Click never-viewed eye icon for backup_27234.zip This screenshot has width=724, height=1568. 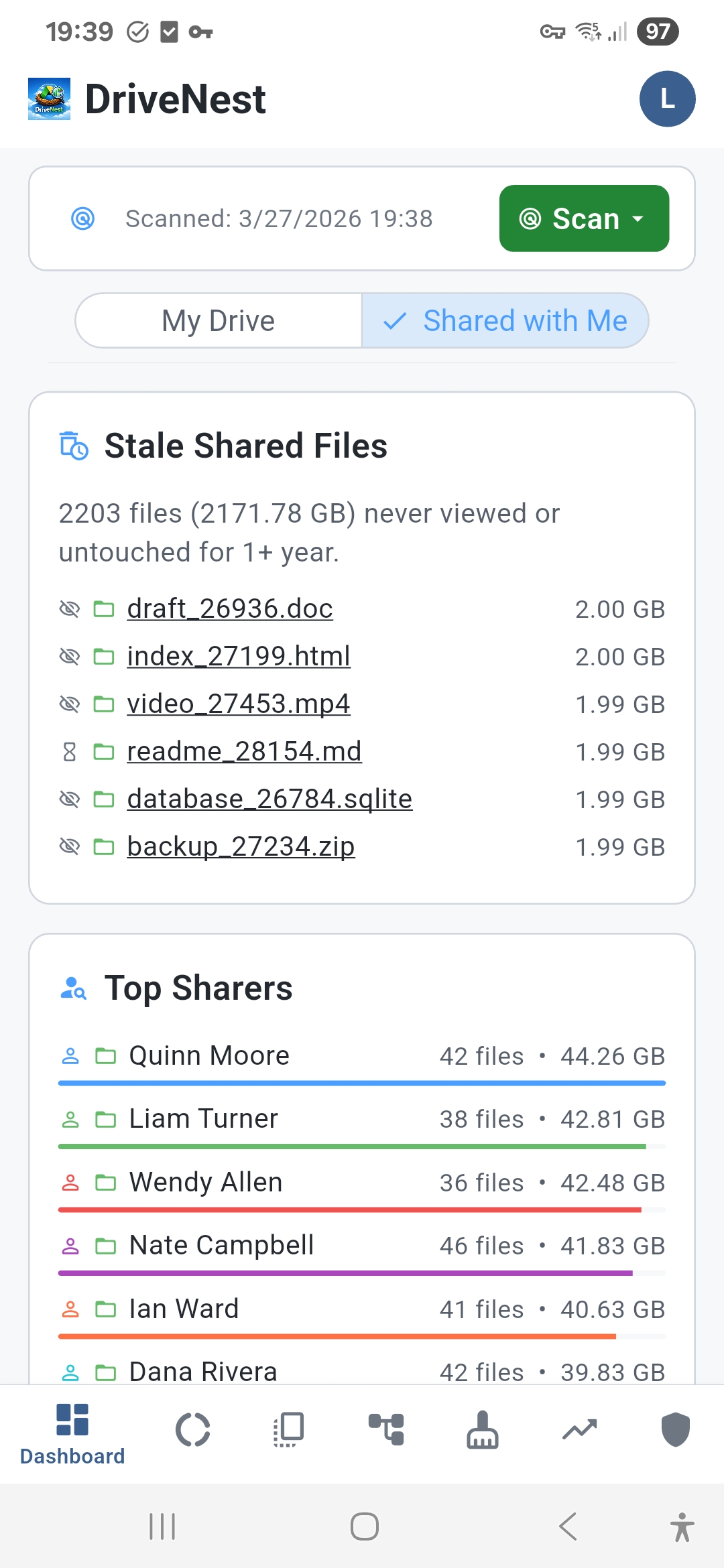click(70, 847)
